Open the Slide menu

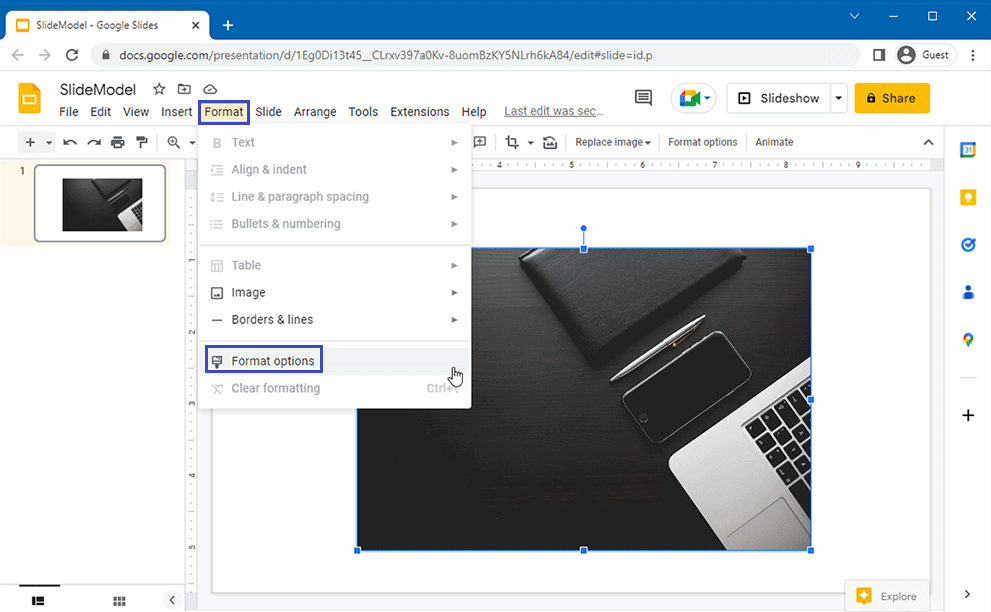(x=268, y=112)
